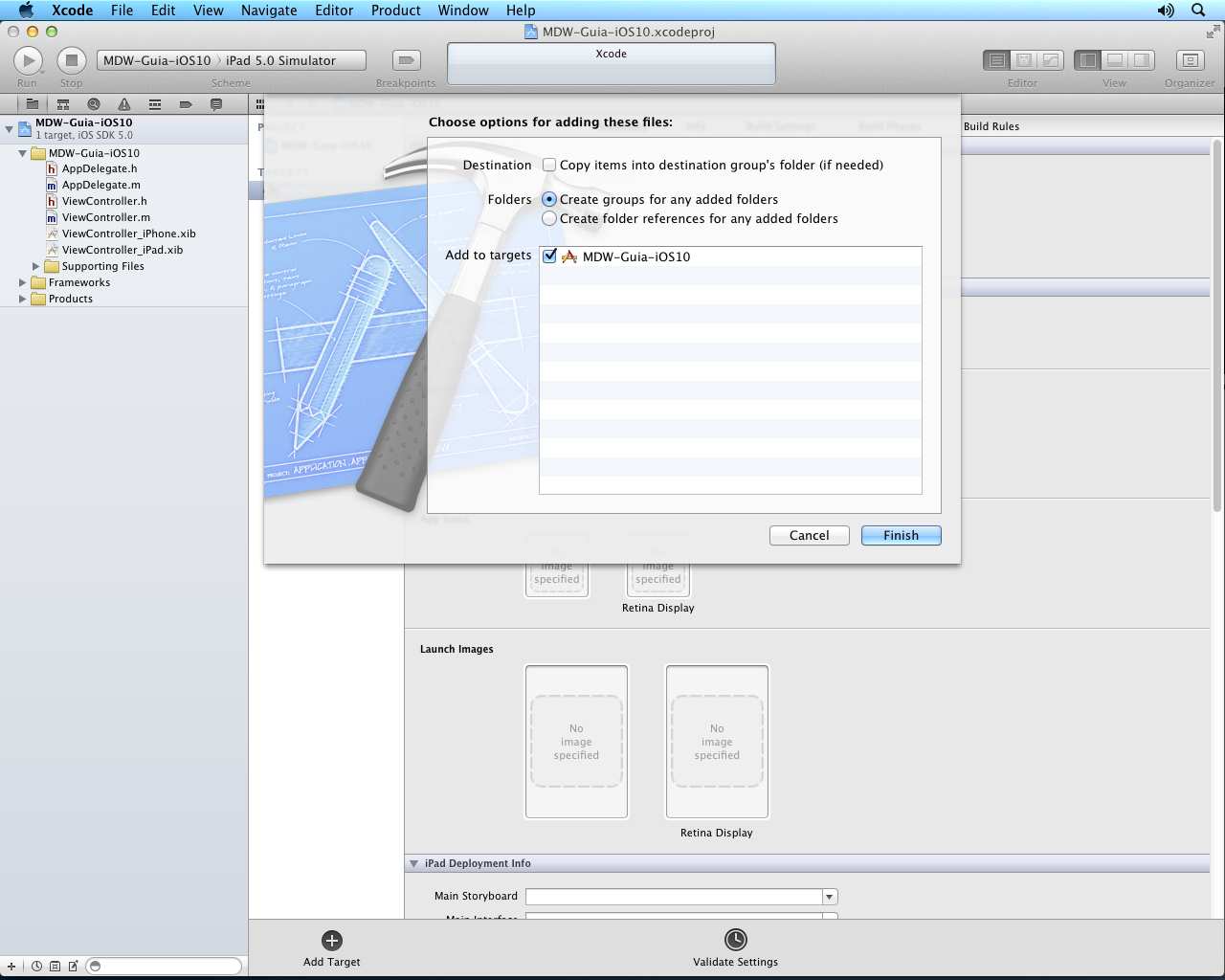This screenshot has width=1225, height=980.
Task: Show the Debug navigator
Action: point(155,104)
